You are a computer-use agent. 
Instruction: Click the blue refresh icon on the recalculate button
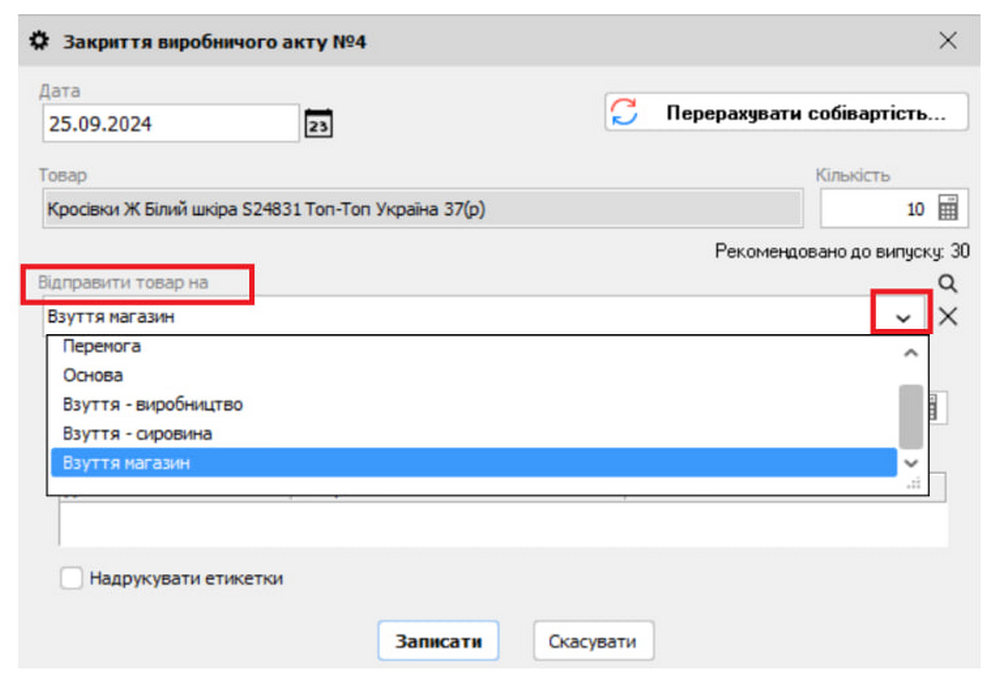625,112
